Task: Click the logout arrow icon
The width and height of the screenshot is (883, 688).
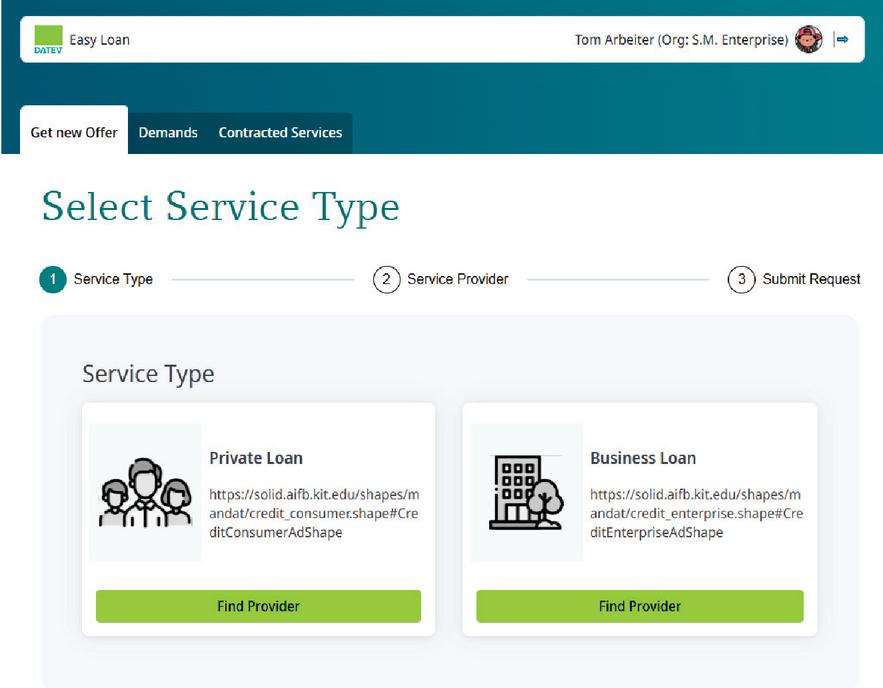Action: [x=842, y=40]
